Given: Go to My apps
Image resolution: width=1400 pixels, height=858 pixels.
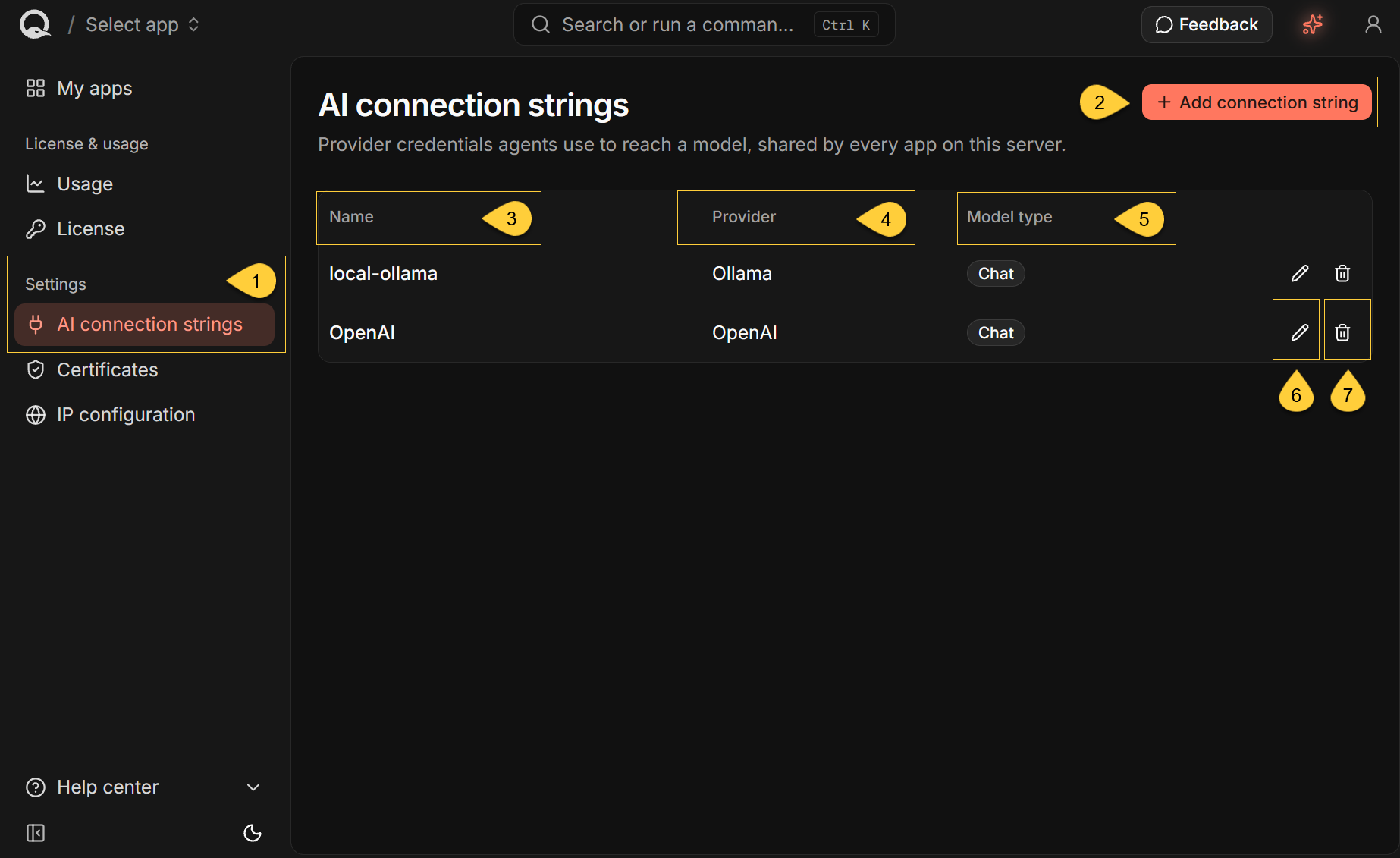Looking at the screenshot, I should tap(144, 89).
